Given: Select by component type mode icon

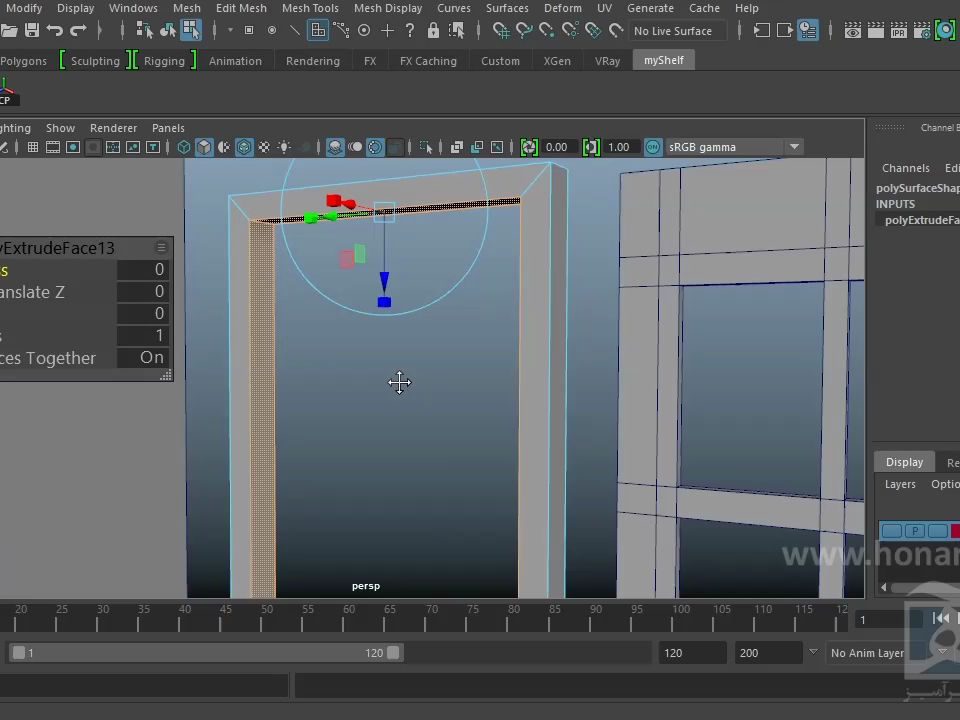Looking at the screenshot, I should coord(191,30).
